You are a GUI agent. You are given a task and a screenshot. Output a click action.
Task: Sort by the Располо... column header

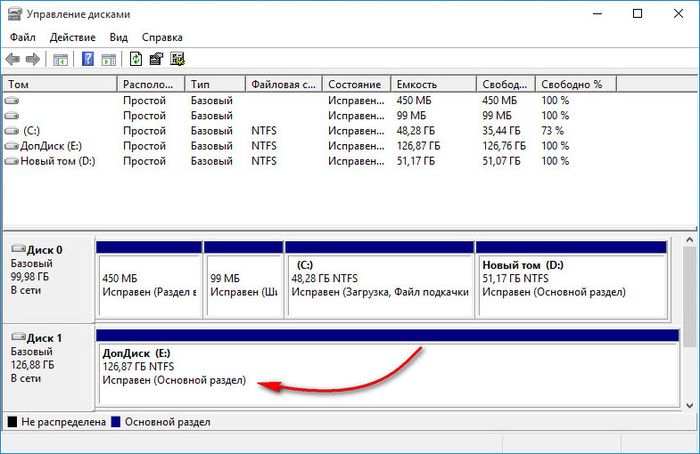pyautogui.click(x=151, y=84)
